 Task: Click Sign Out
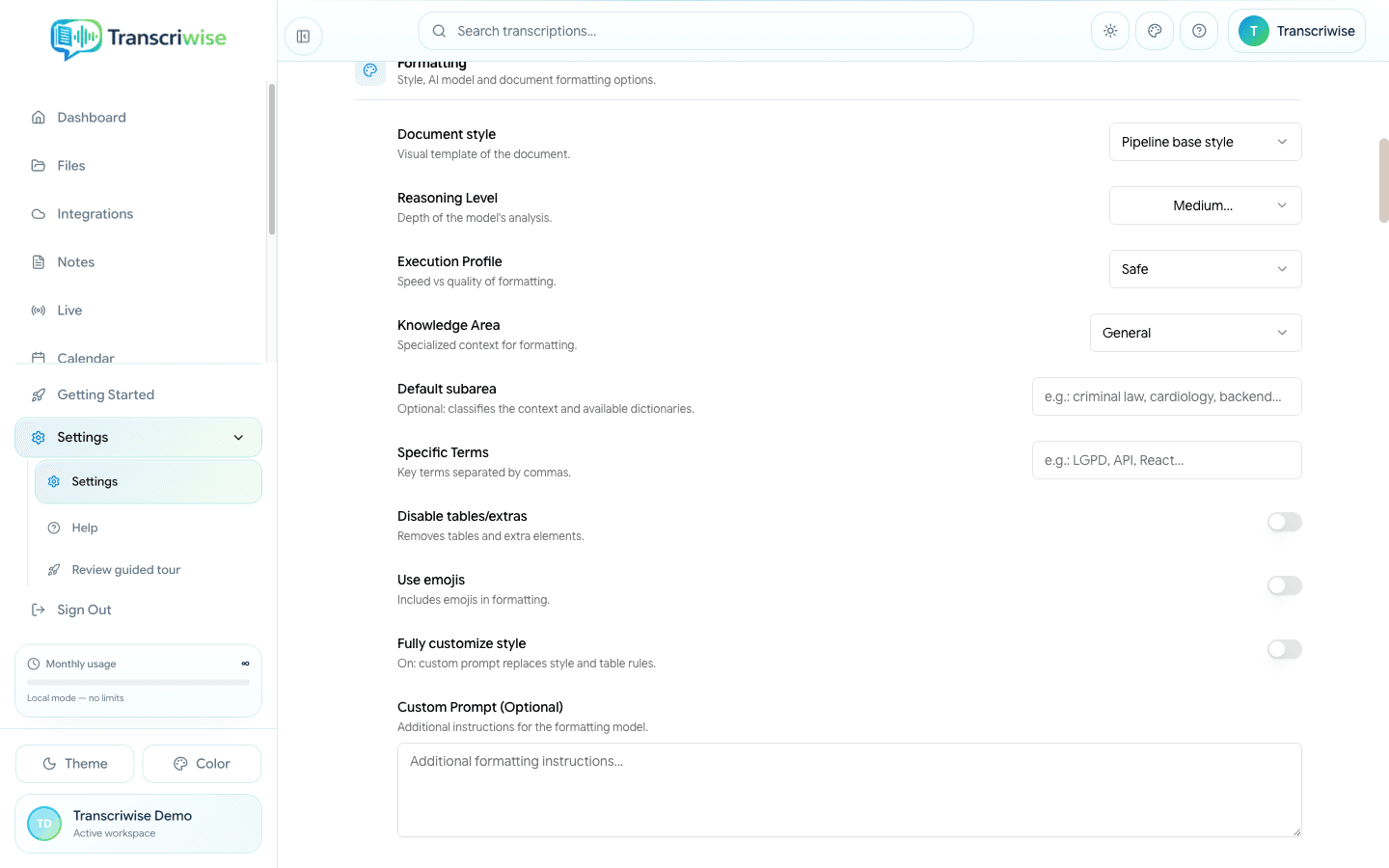click(x=138, y=610)
